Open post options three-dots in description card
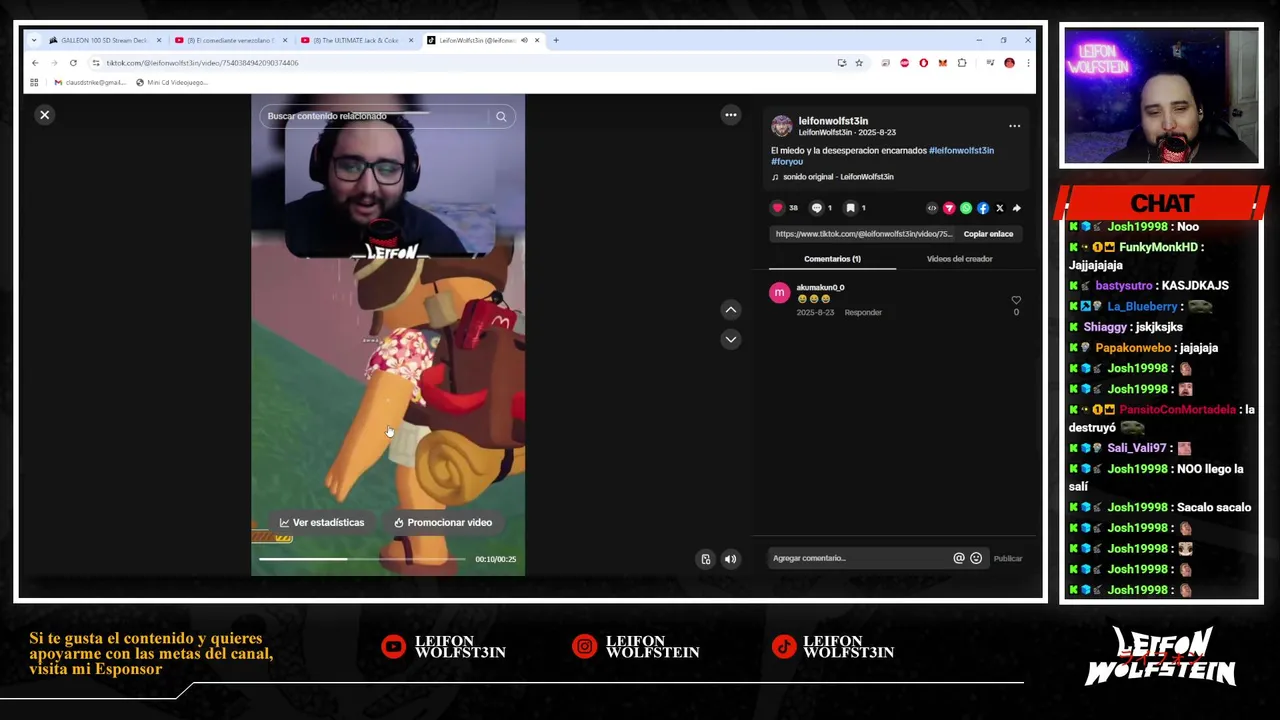The height and width of the screenshot is (720, 1280). tap(1014, 126)
